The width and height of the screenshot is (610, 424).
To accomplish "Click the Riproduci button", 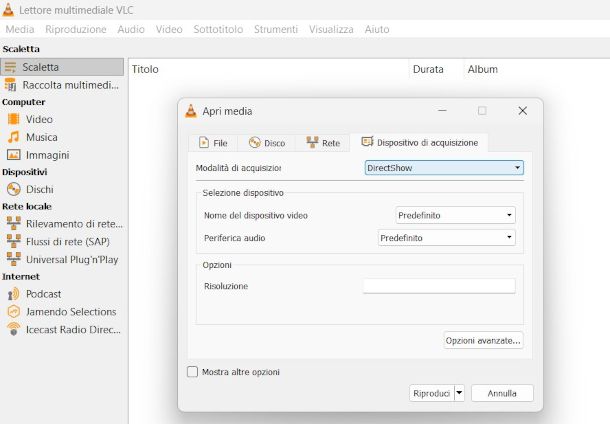I will (x=432, y=393).
